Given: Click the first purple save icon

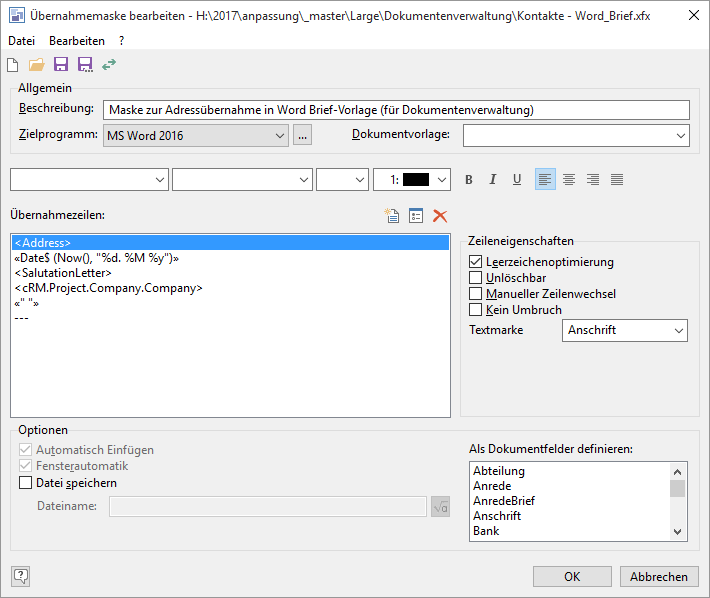Looking at the screenshot, I should (61, 65).
